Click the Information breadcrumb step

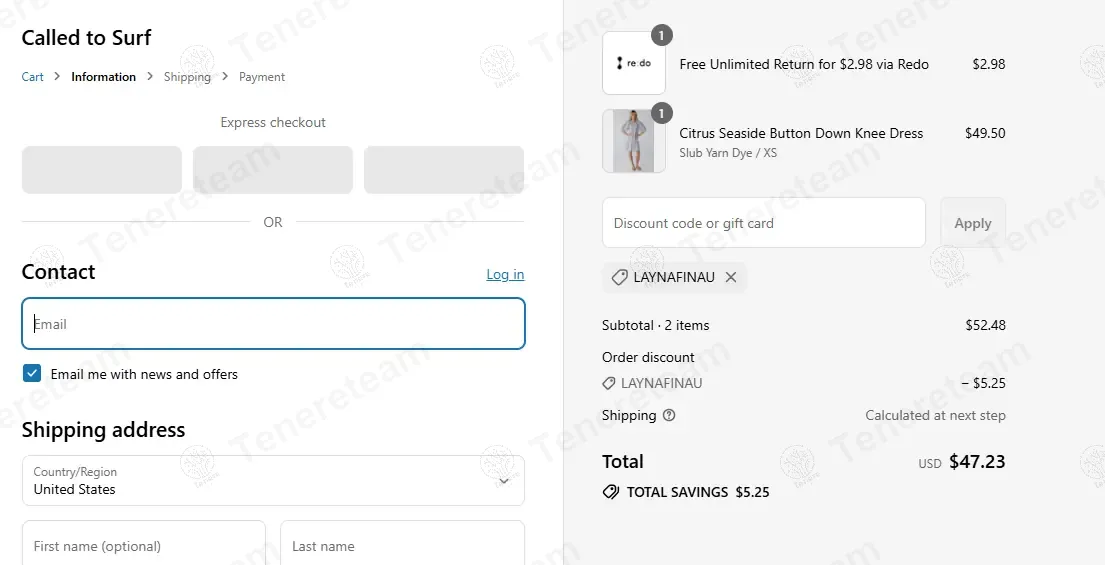tap(103, 77)
